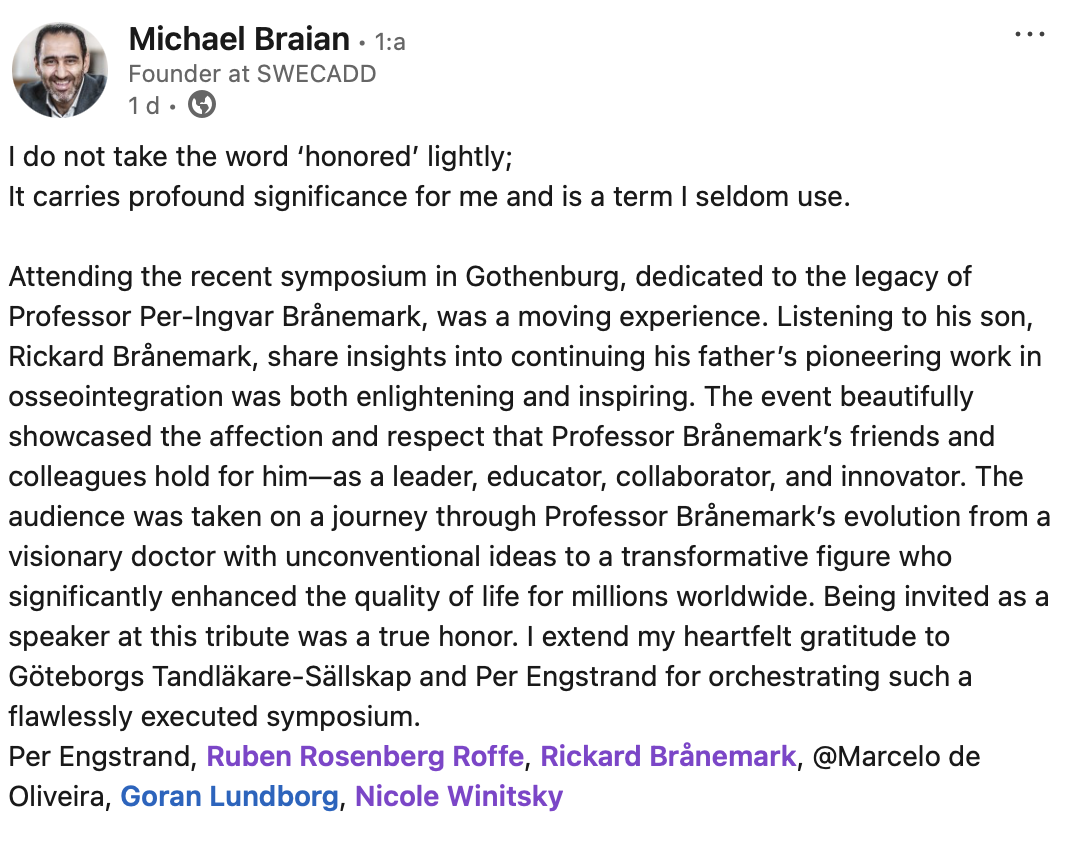Click the 1:a connection degree badge
Screen dimensions: 1078x844
390,42
